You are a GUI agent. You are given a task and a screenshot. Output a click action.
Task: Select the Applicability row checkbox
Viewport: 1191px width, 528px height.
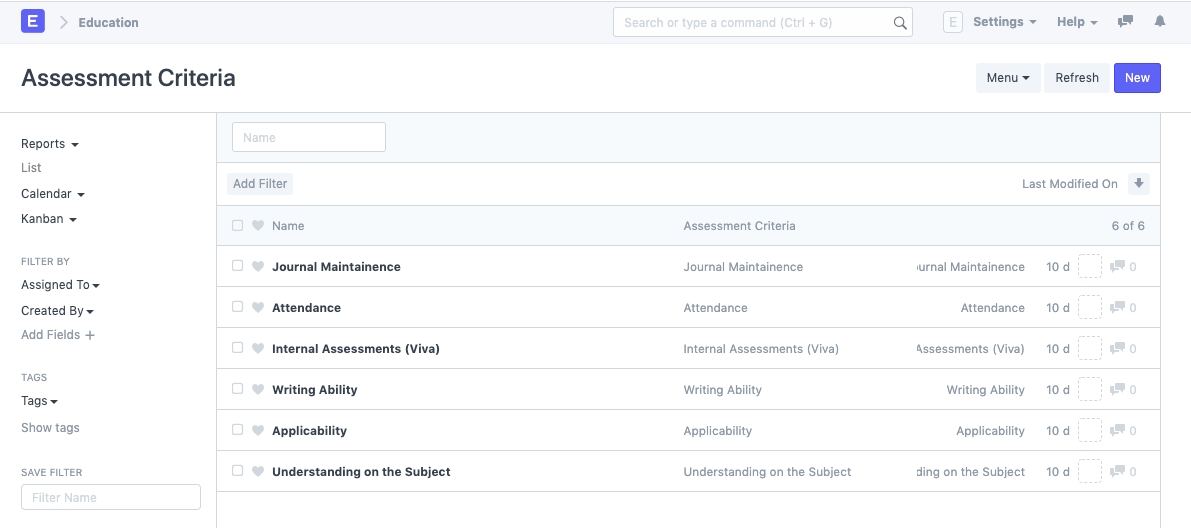pos(237,430)
